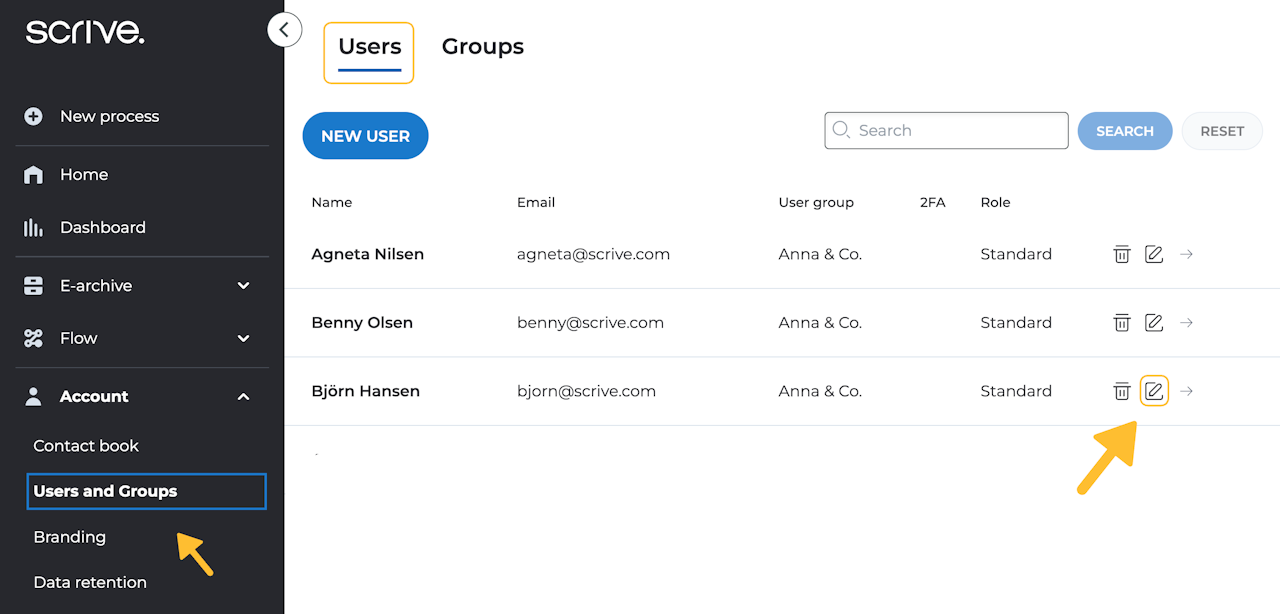
Task: Click the RESET button
Action: click(x=1222, y=131)
